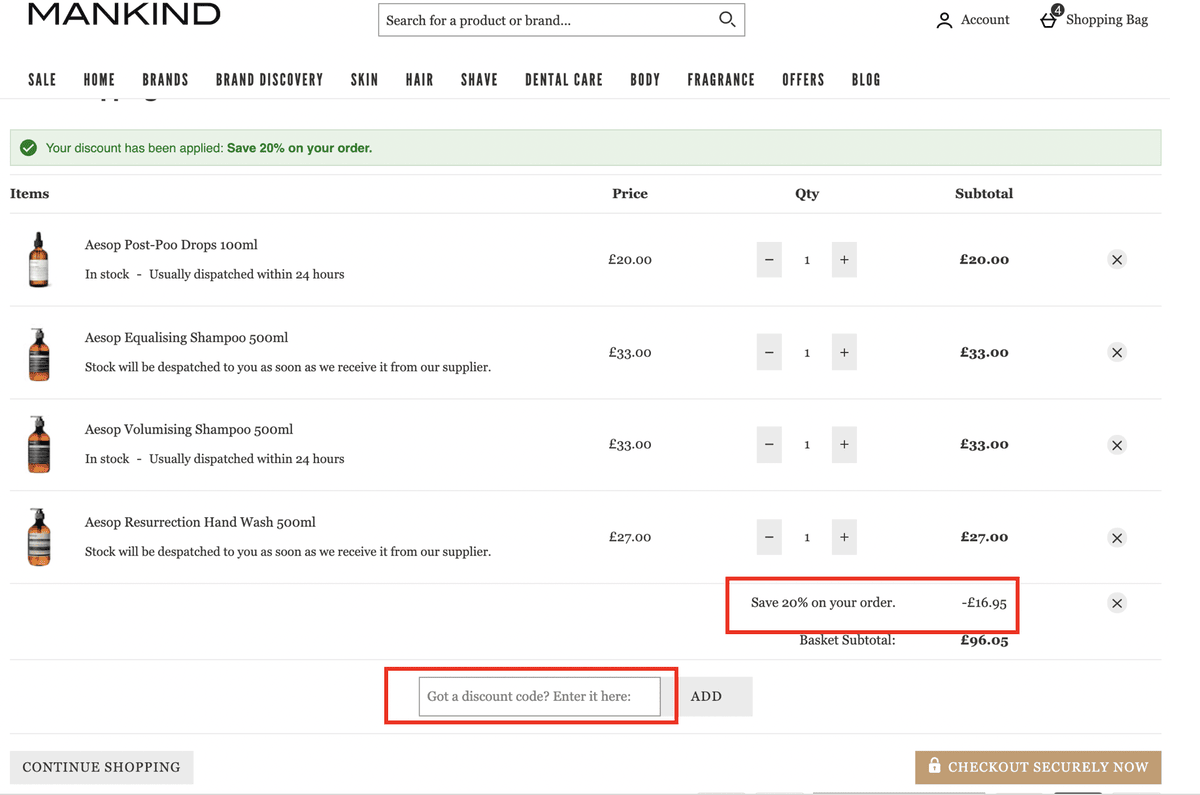The width and height of the screenshot is (1200, 795).
Task: Remove the 20% discount from the order
Action: pyautogui.click(x=1117, y=603)
